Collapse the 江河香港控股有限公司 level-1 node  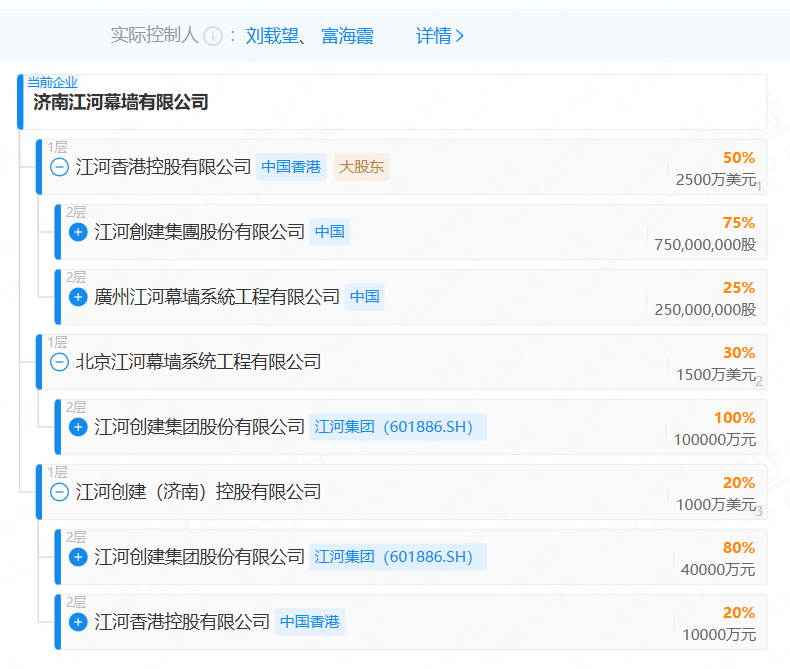tap(59, 167)
